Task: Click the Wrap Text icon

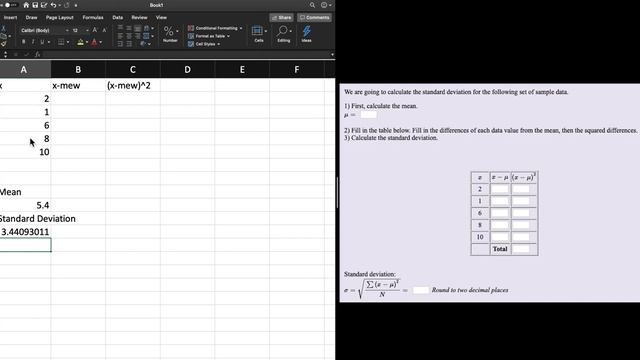Action: point(147,28)
